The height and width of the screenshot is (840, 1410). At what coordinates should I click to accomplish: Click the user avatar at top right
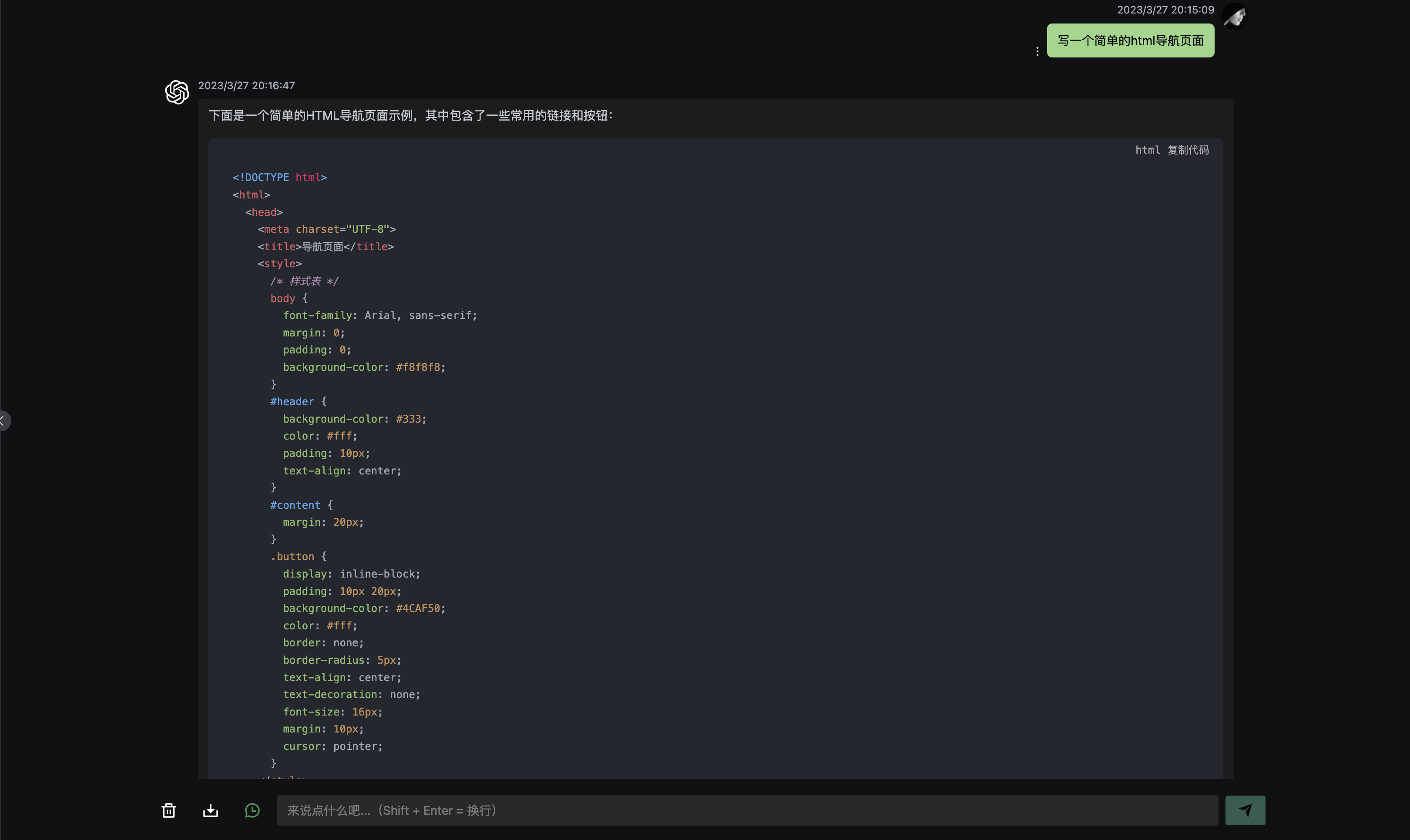pos(1235,16)
